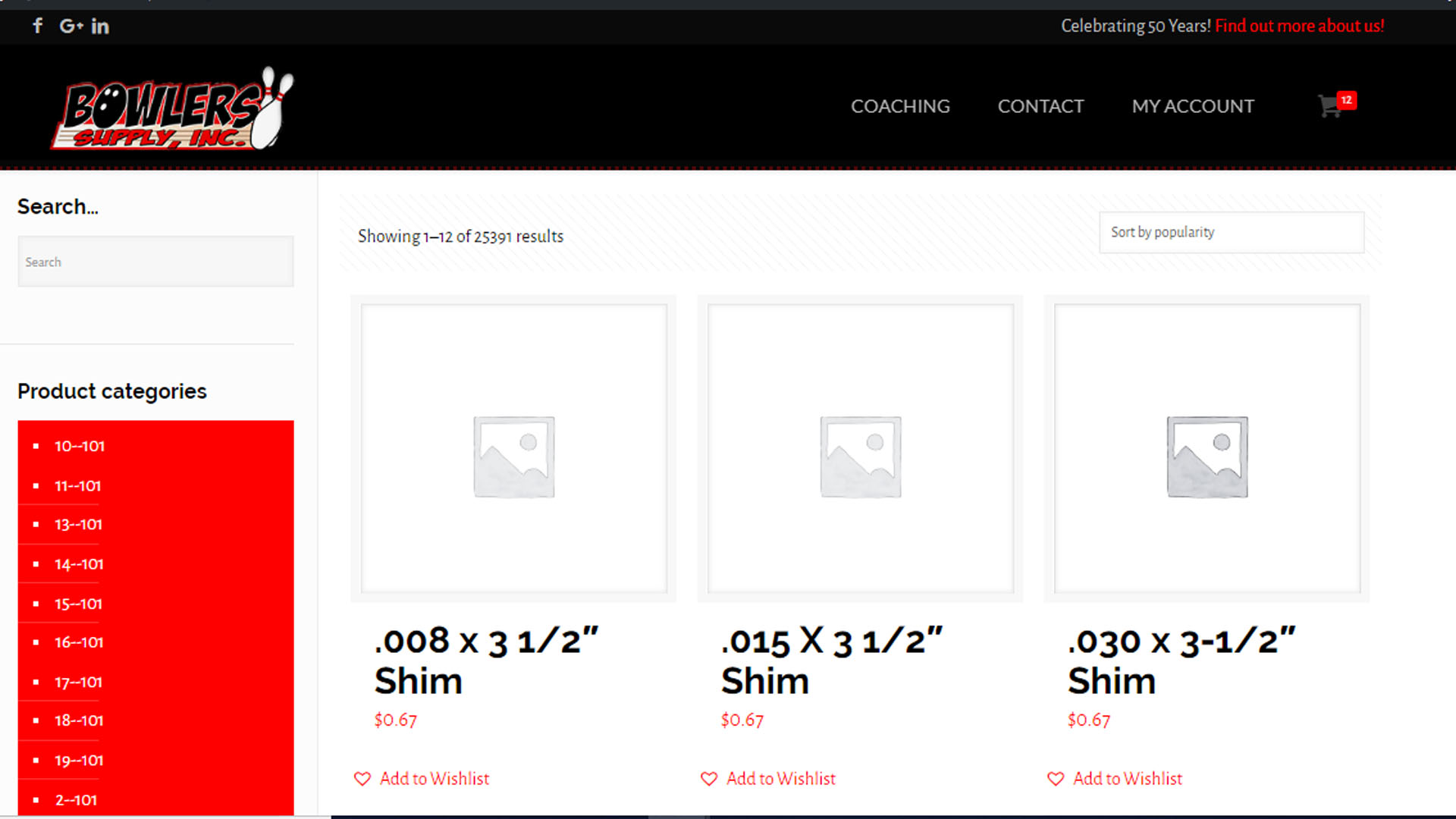The image size is (1456, 819).
Task: Add .008 x 3 1/2" Shim to Wishlist
Action: pos(435,779)
